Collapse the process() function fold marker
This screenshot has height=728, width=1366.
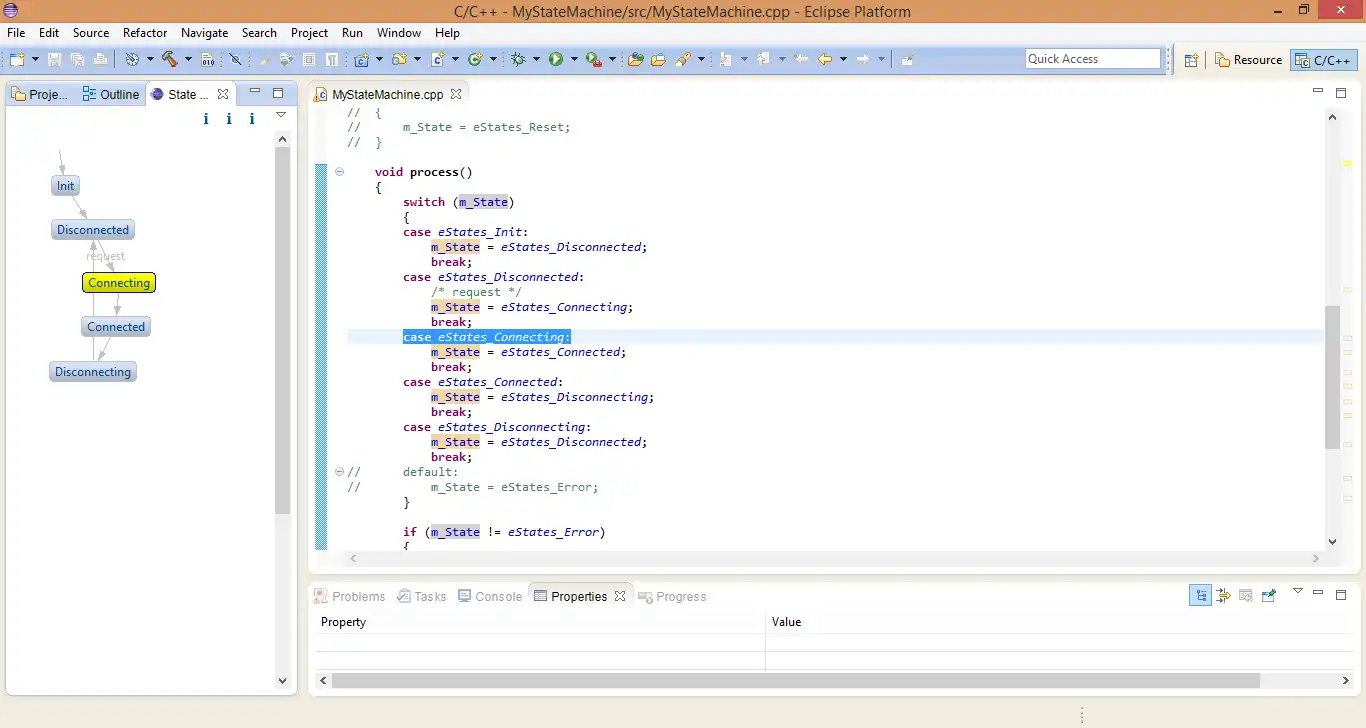[x=339, y=172]
